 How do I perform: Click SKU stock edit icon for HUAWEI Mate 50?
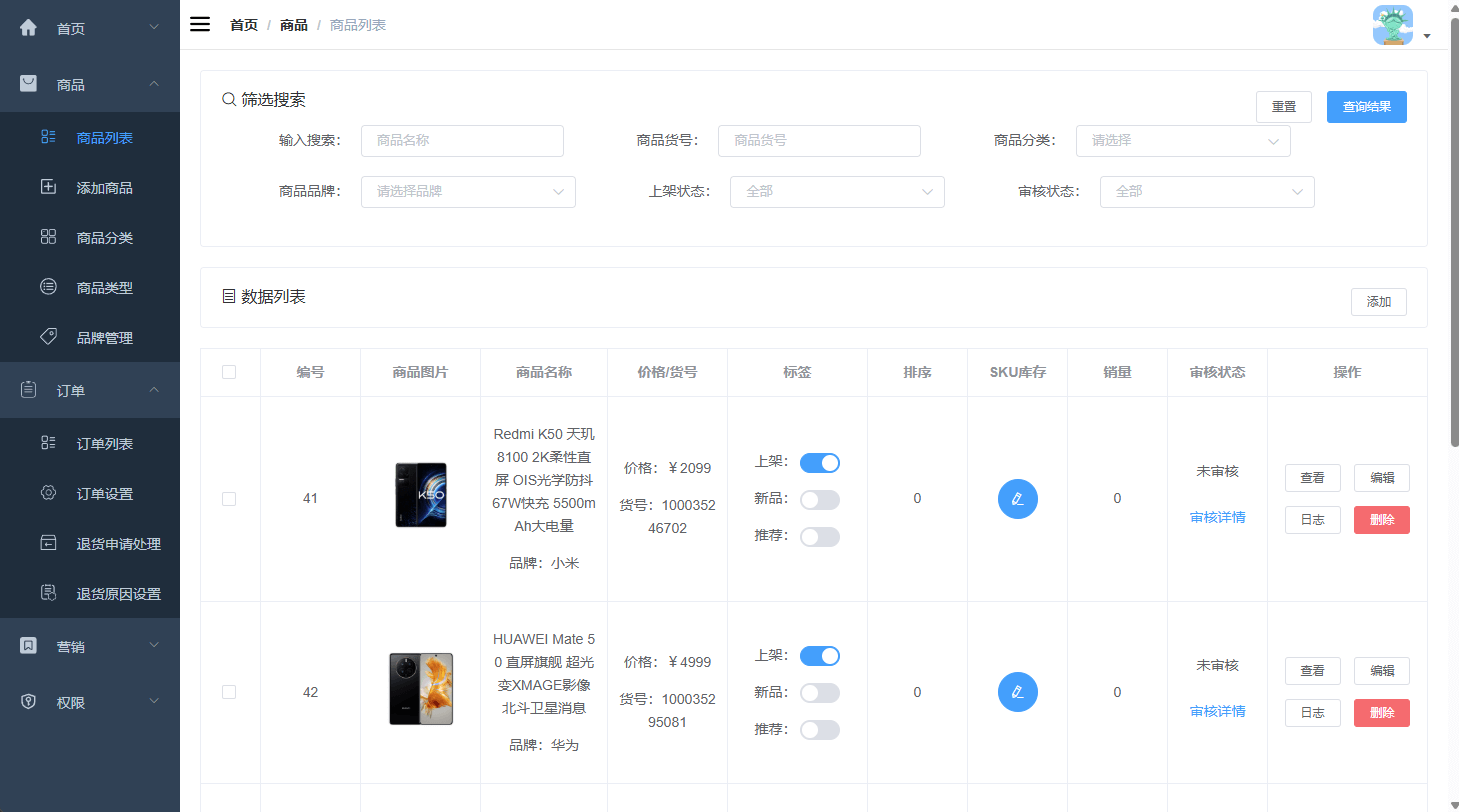tap(1017, 692)
